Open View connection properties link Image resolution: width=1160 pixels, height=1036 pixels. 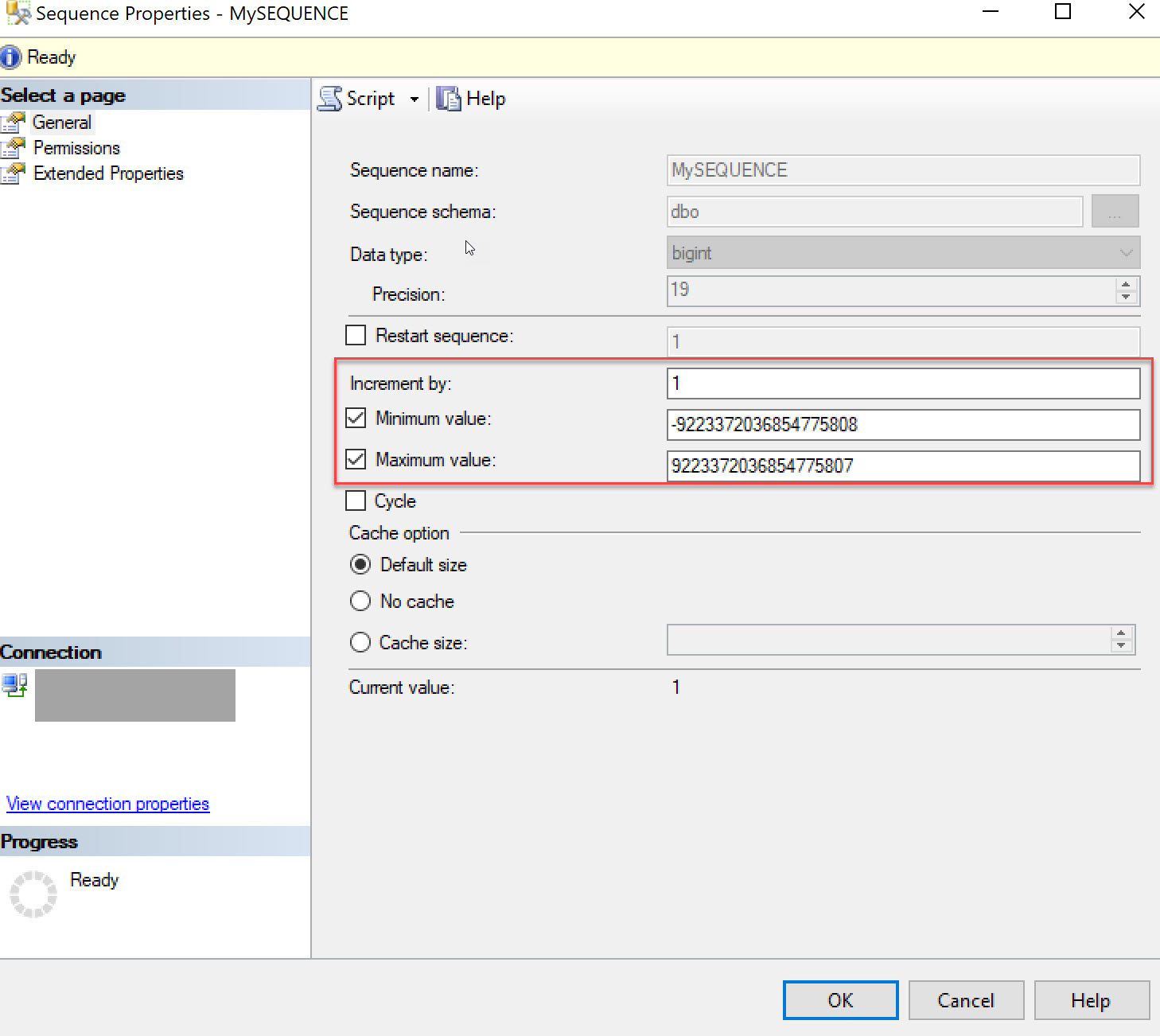pyautogui.click(x=107, y=804)
